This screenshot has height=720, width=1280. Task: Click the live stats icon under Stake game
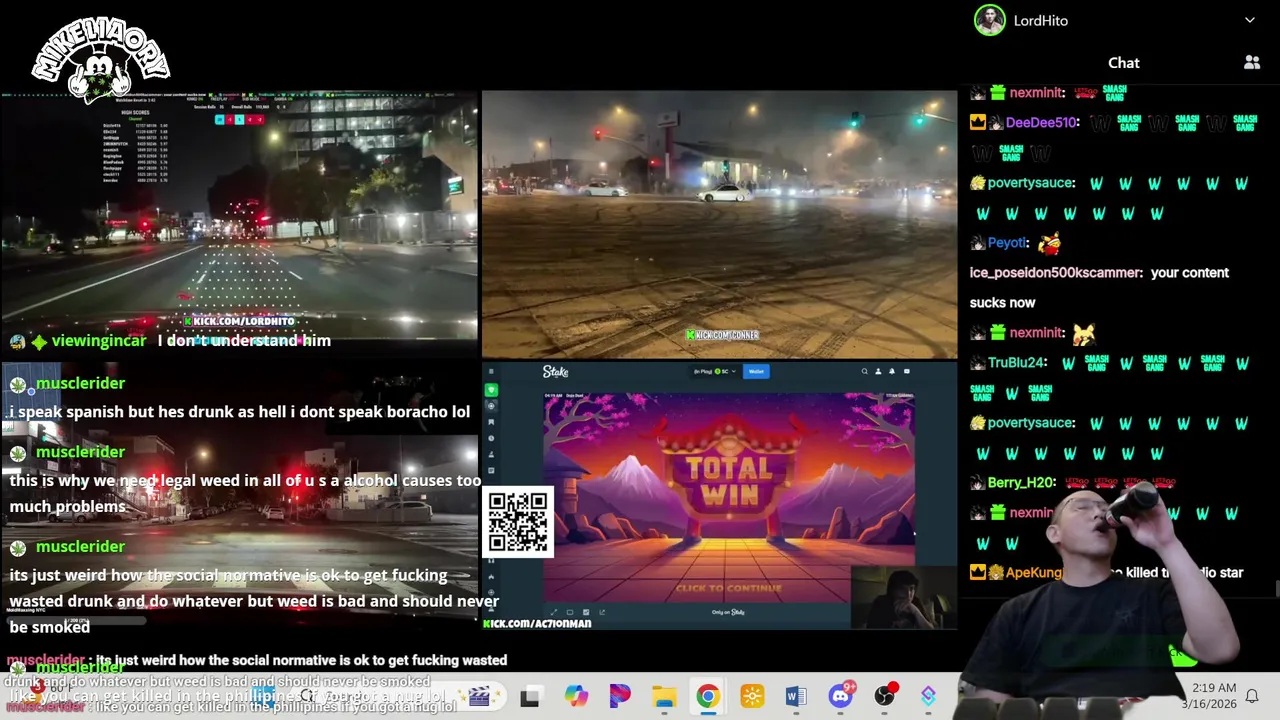click(586, 612)
